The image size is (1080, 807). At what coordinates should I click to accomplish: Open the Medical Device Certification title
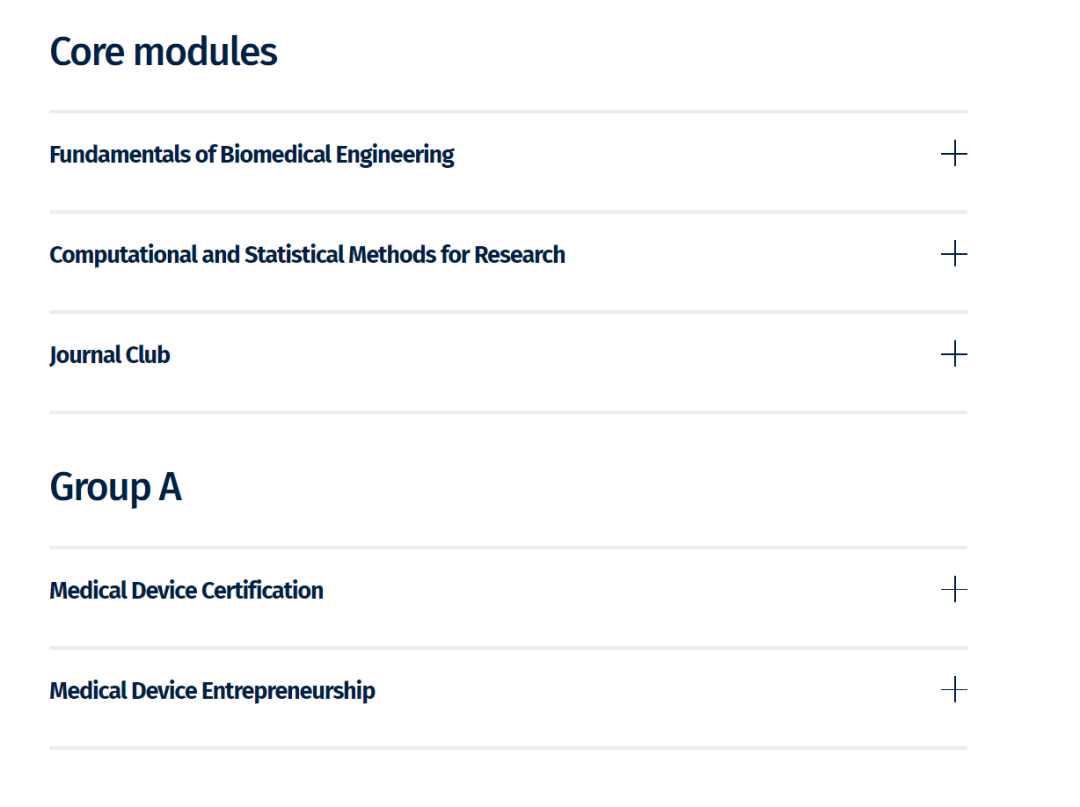186,591
